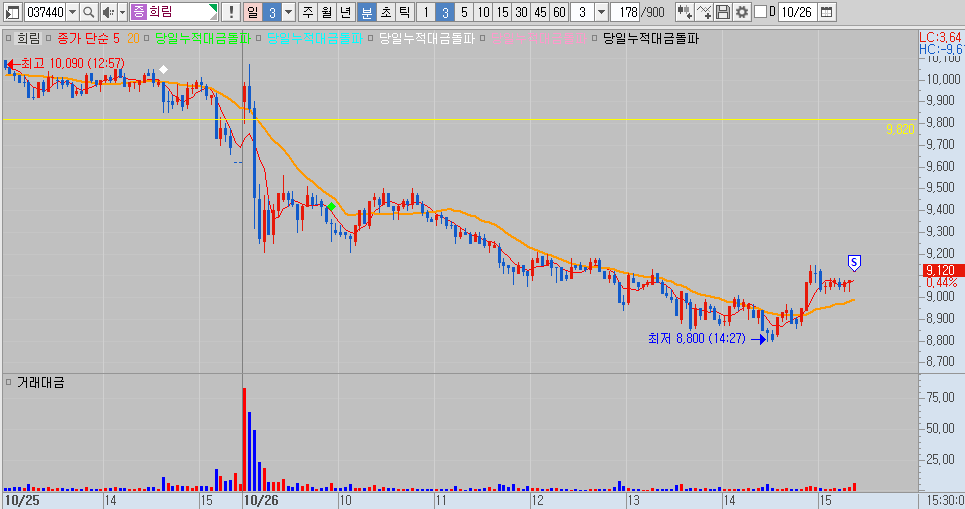
Task: Click the 거래대금 volume panel title
Action: tap(41, 382)
